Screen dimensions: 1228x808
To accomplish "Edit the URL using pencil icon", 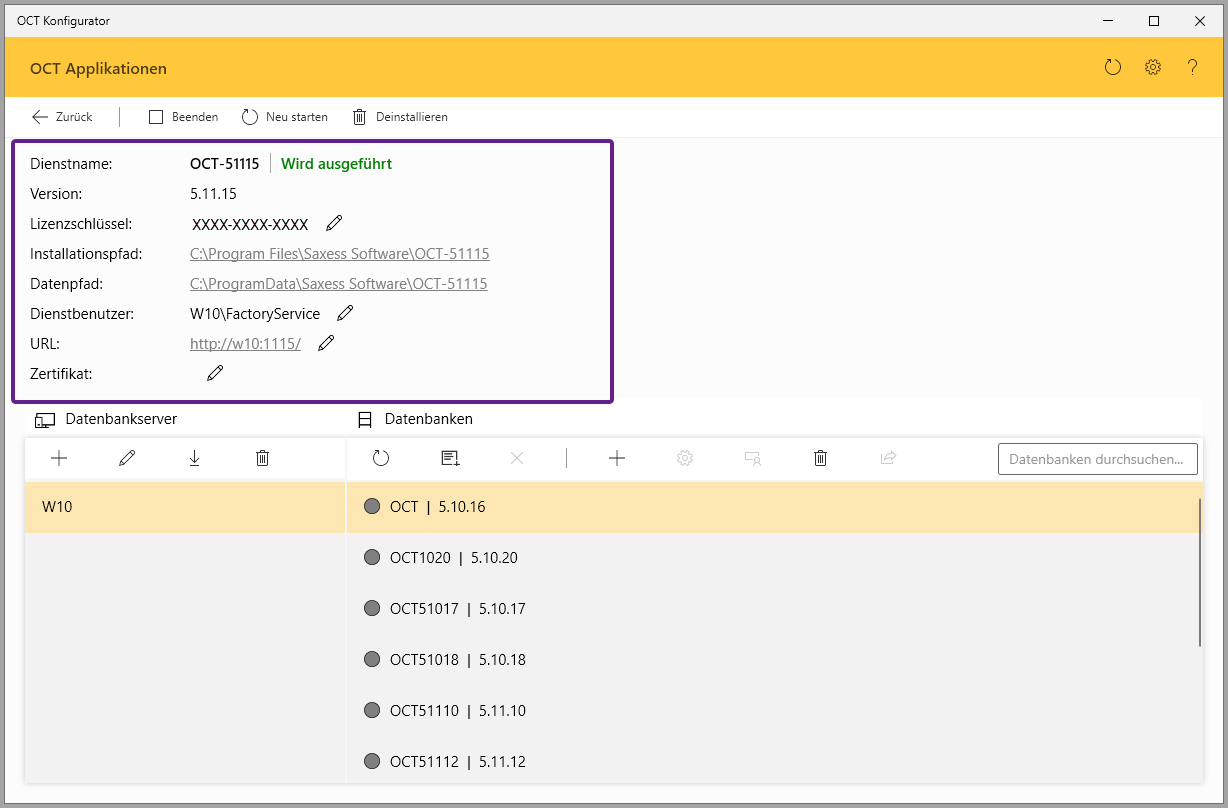I will pos(325,343).
